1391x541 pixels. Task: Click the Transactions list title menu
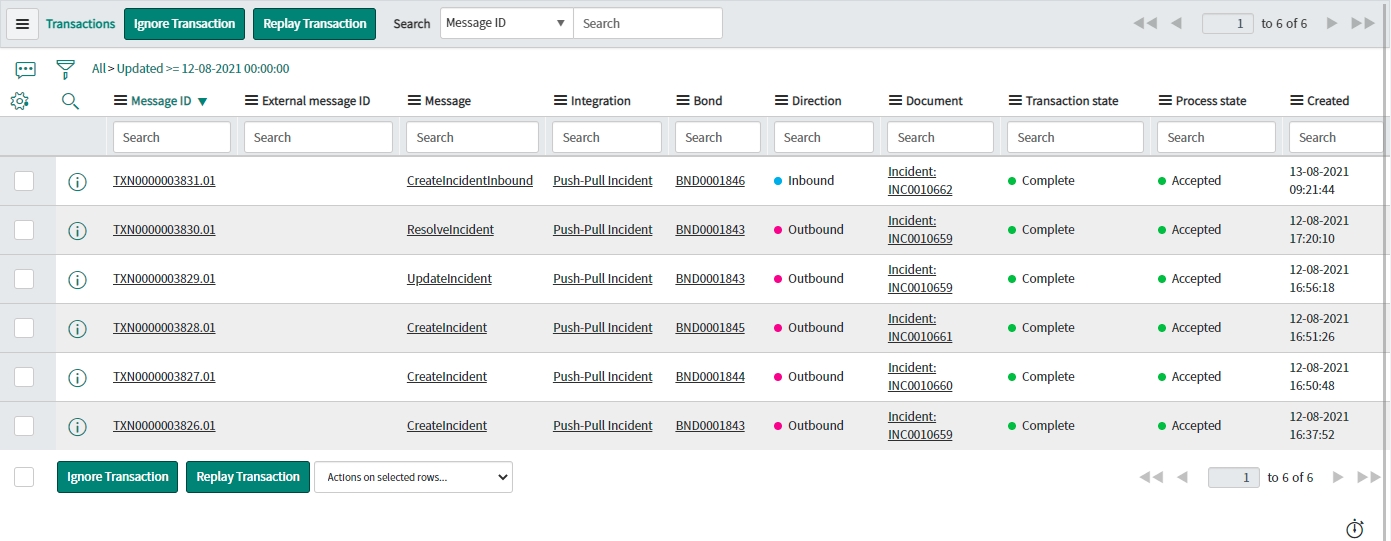click(x=80, y=24)
